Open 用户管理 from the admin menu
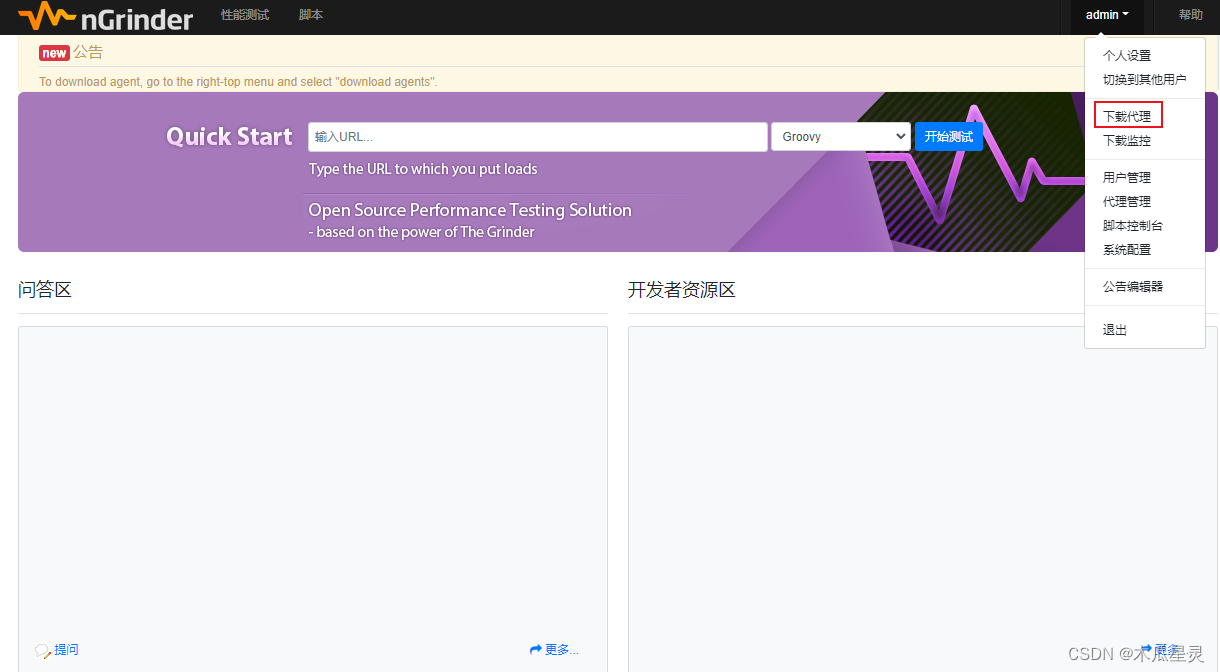This screenshot has width=1220, height=672. [x=1127, y=177]
